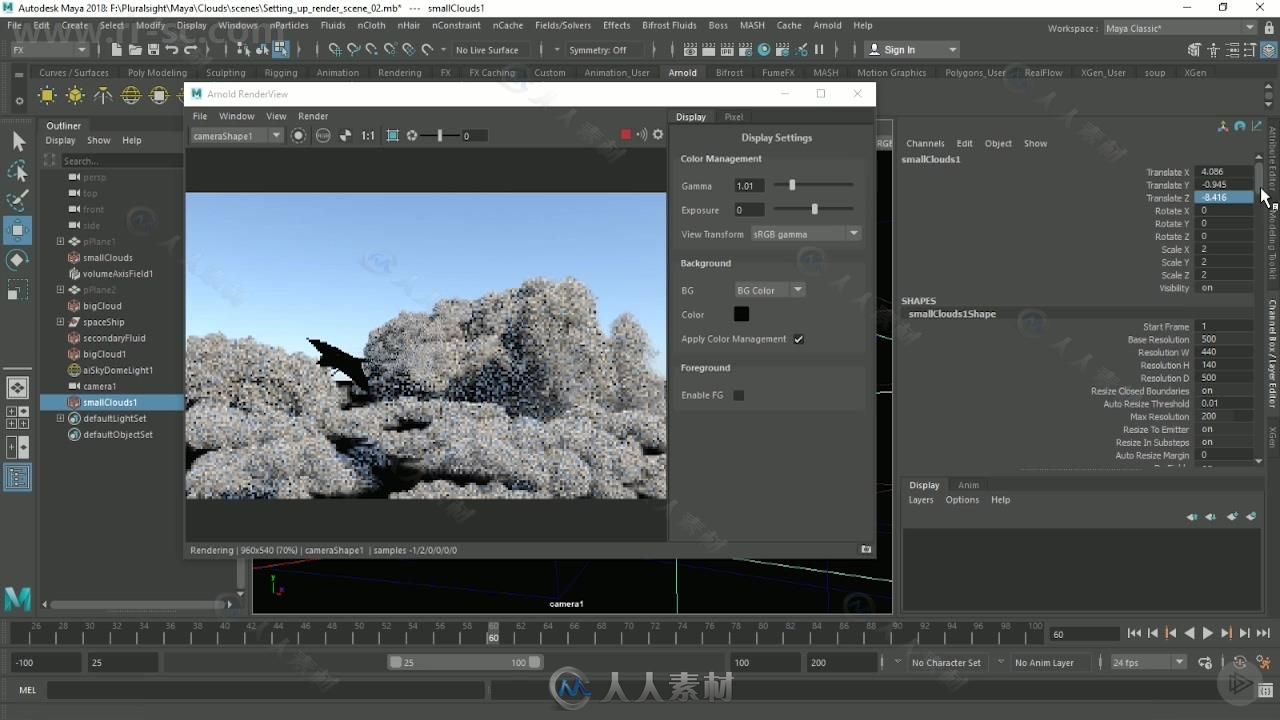Activate the Move tool in toolbox
The image size is (1280, 720).
coord(18,231)
